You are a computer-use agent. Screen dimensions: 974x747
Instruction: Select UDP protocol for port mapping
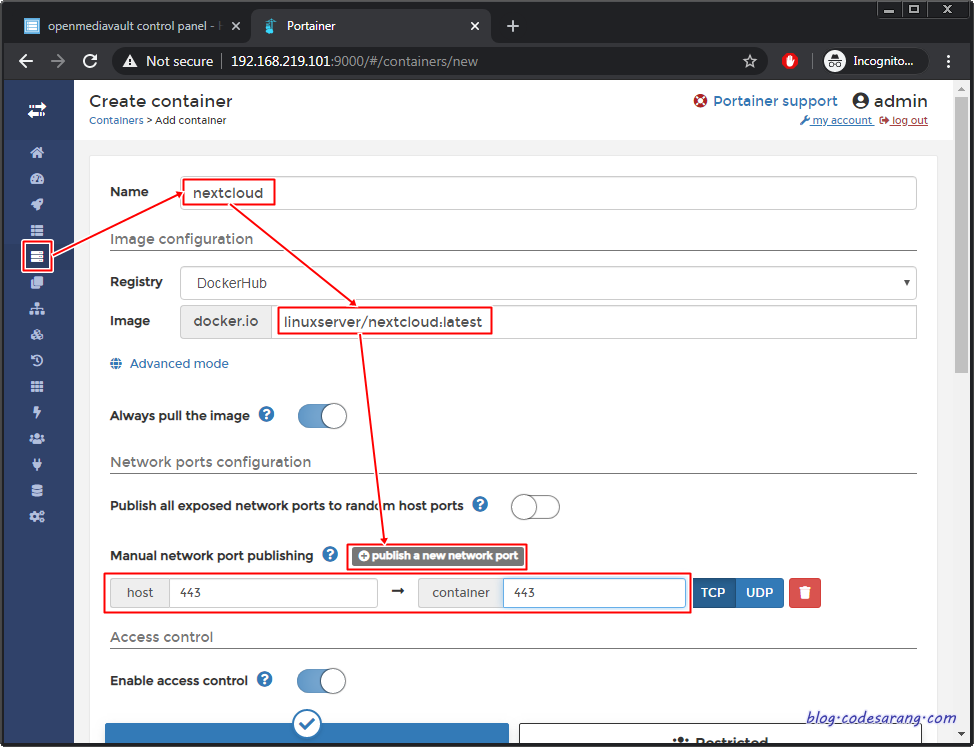pos(759,592)
